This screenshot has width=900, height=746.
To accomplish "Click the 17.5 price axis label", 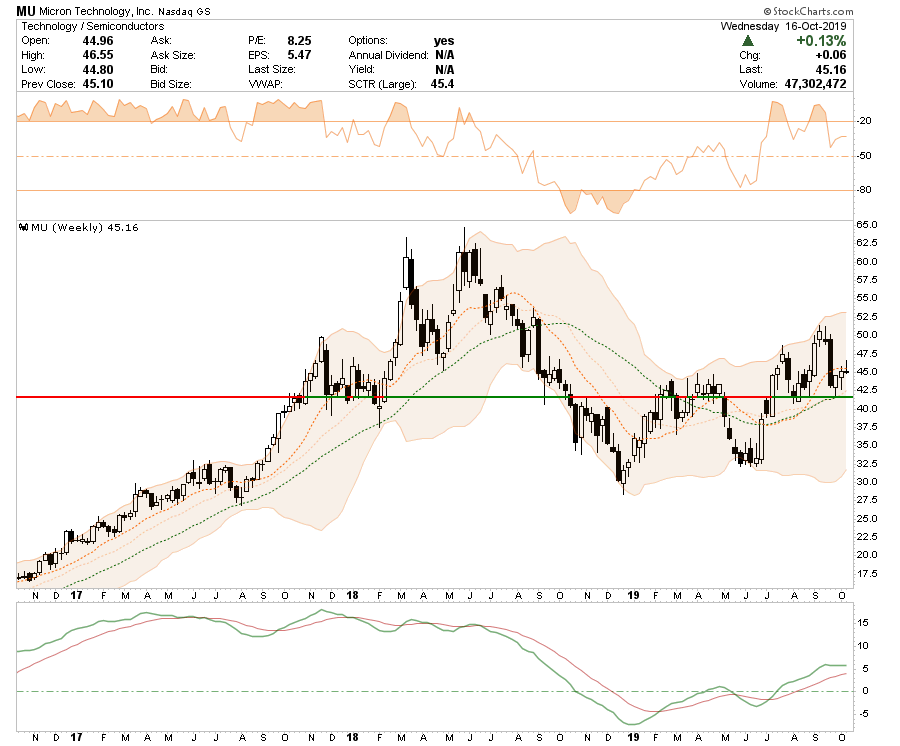I will (x=867, y=574).
